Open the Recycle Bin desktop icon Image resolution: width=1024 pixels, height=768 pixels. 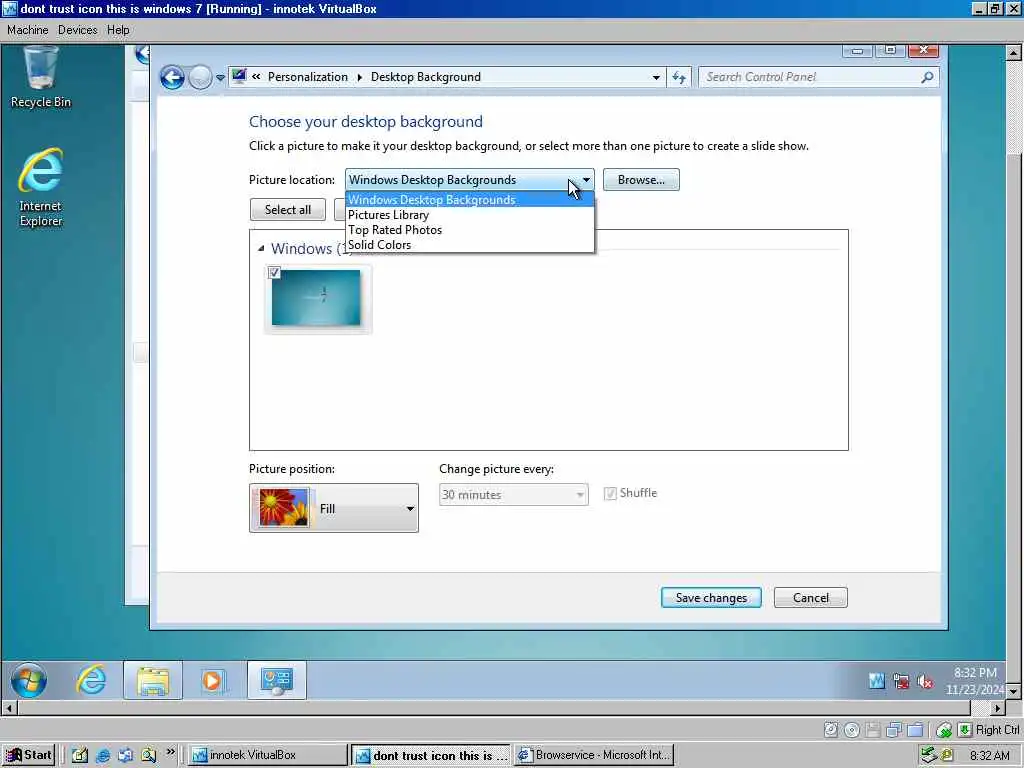[40, 77]
